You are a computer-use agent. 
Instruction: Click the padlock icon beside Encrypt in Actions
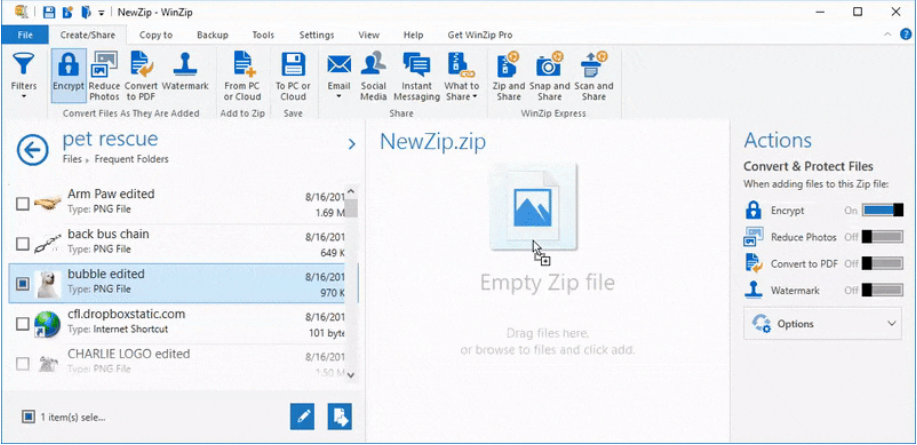(753, 211)
